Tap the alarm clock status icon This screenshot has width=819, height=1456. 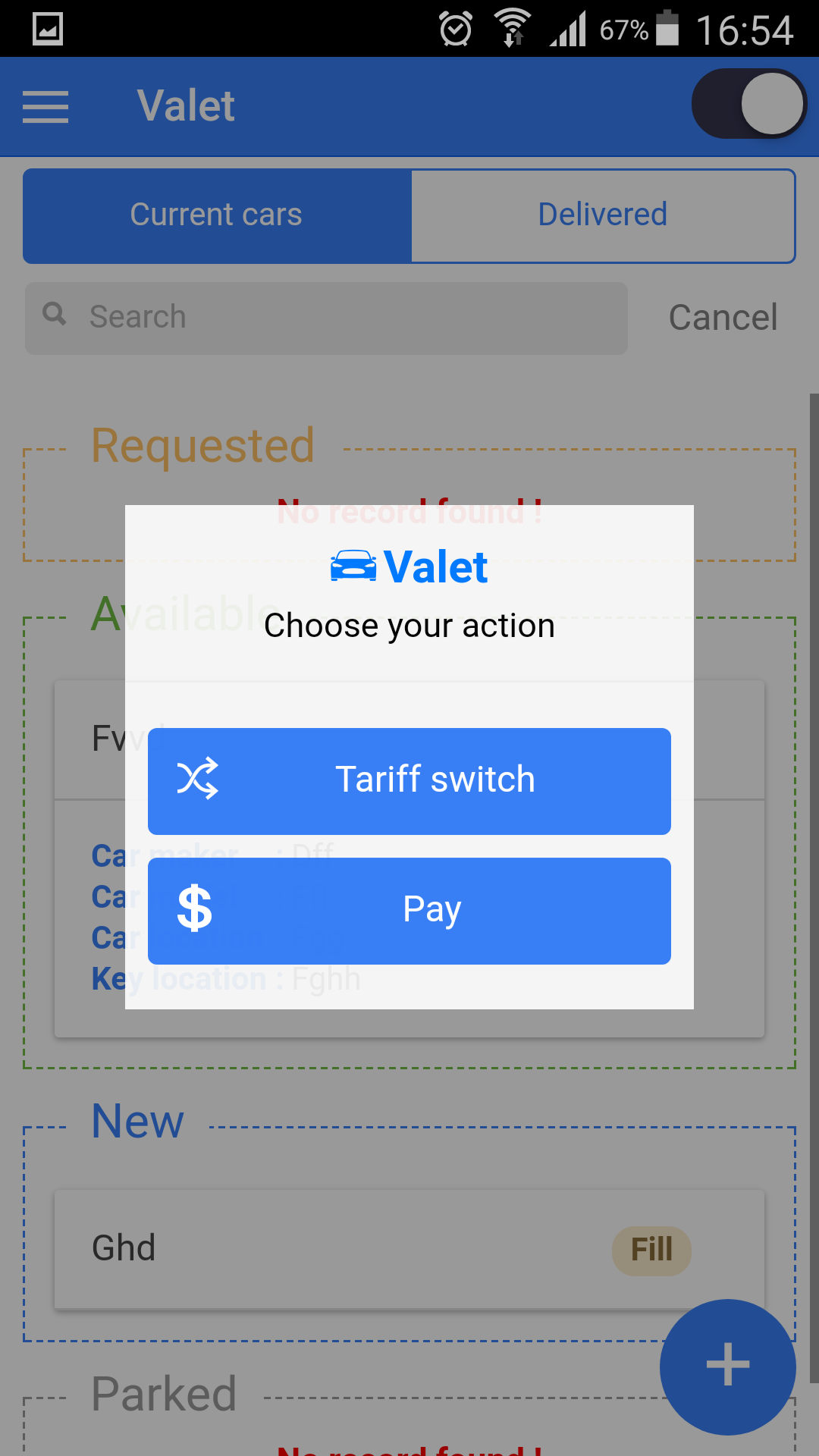pos(456,30)
